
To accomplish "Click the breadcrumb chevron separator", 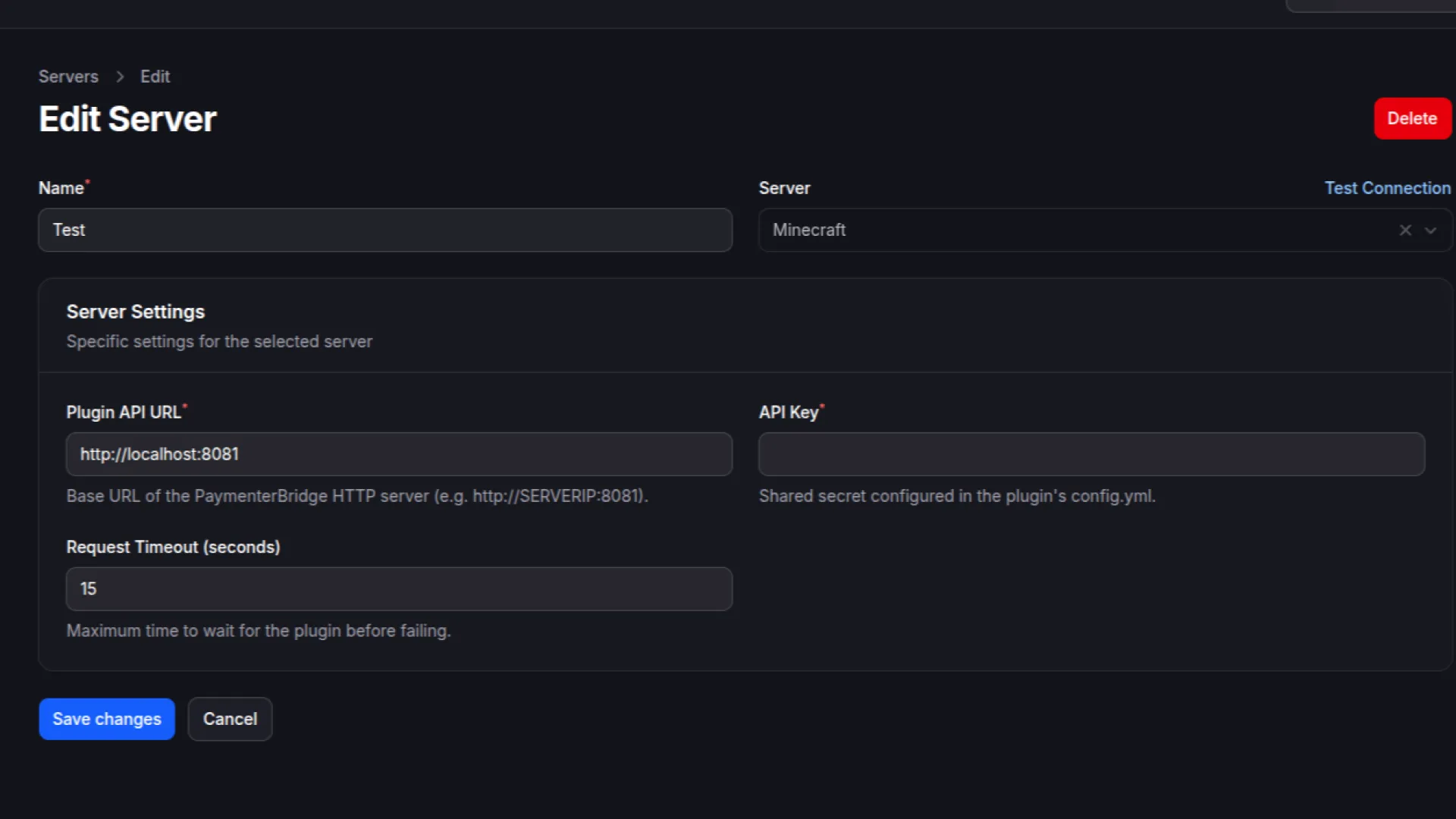I will [120, 77].
